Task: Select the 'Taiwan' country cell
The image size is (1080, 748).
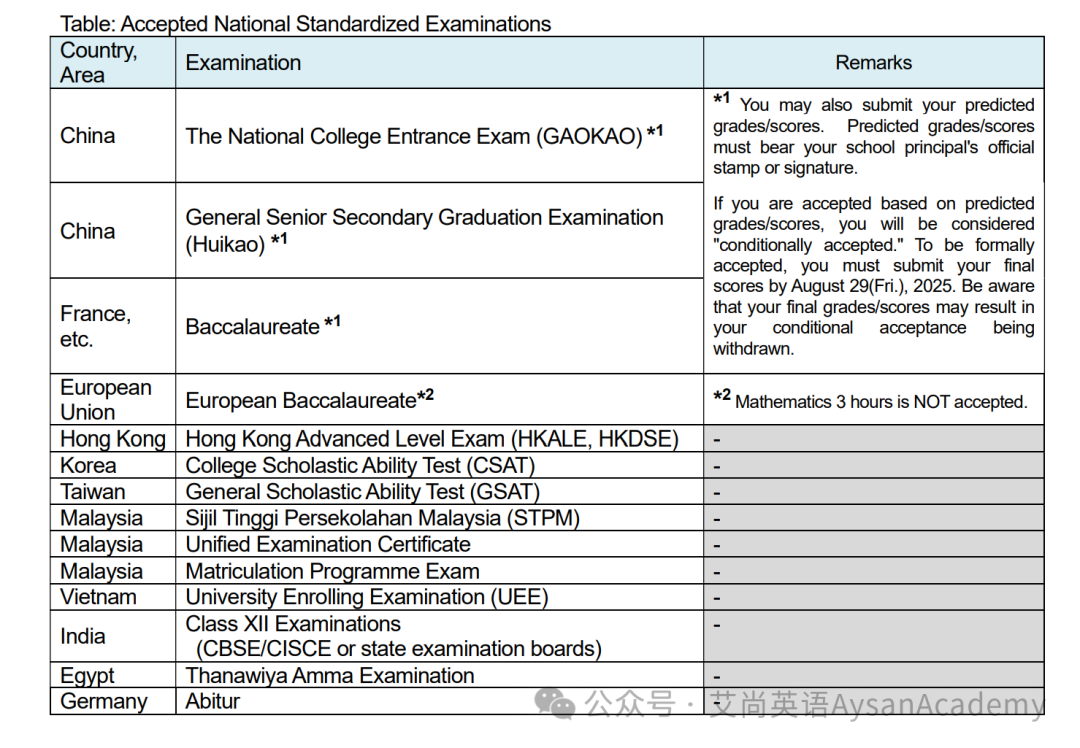Action: [113, 492]
